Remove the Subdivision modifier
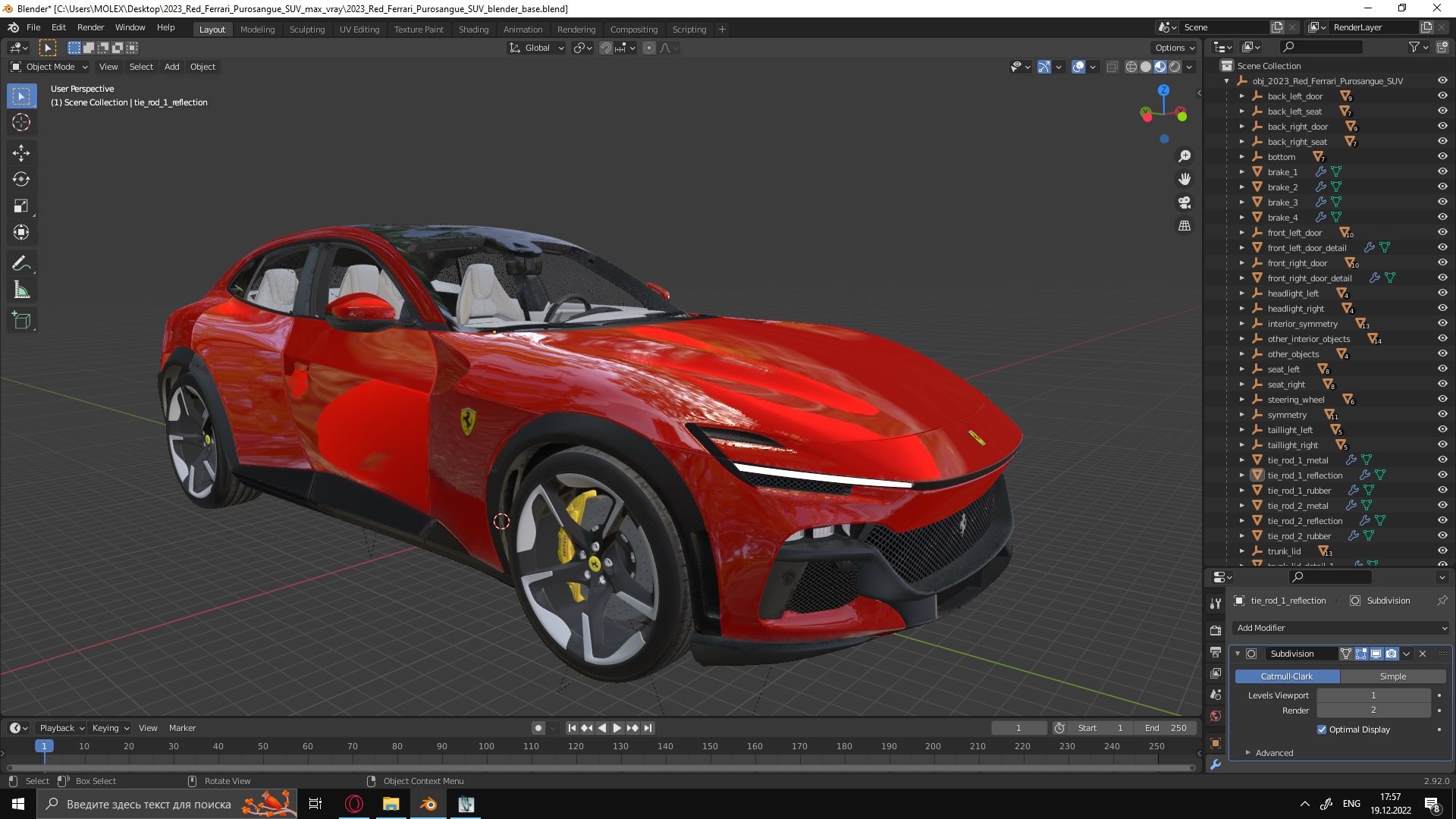The height and width of the screenshot is (819, 1456). point(1423,654)
